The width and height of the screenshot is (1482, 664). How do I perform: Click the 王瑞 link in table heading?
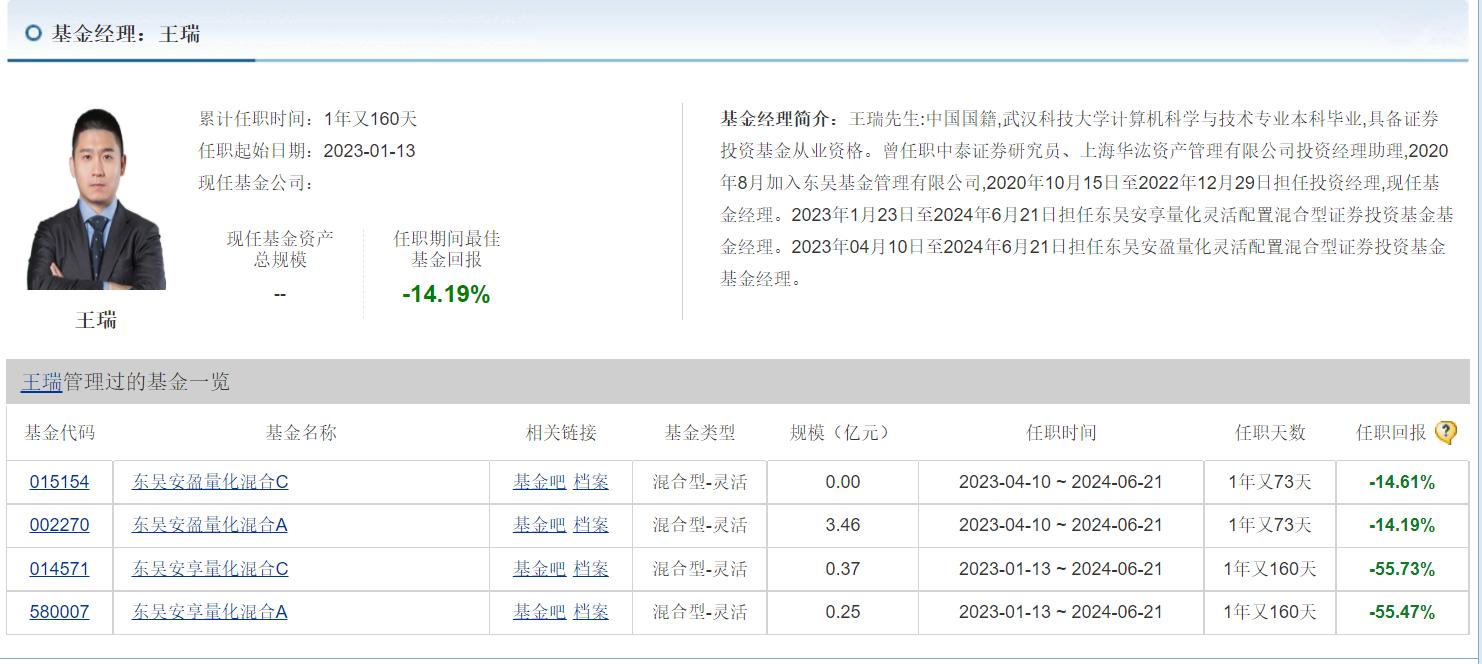click(x=42, y=382)
